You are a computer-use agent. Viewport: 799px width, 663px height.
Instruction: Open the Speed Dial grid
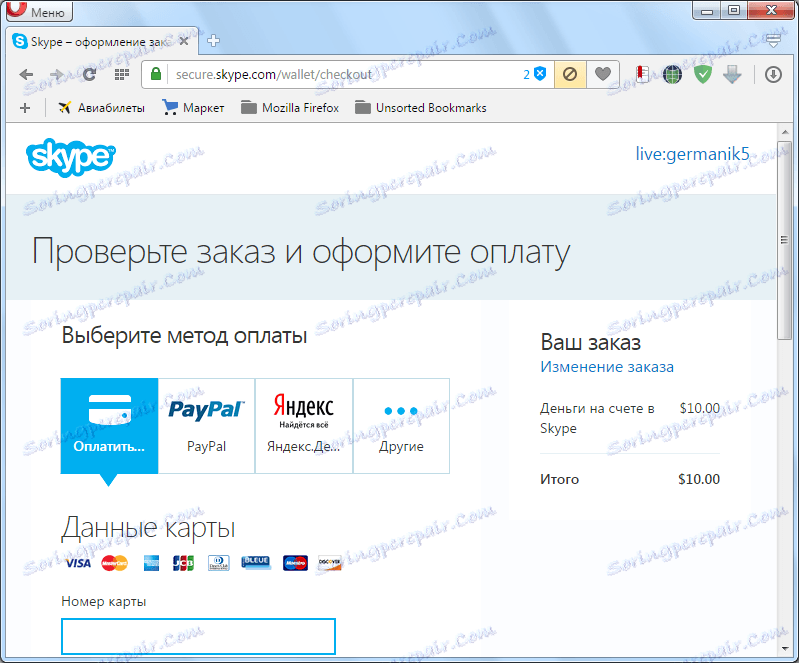[122, 74]
